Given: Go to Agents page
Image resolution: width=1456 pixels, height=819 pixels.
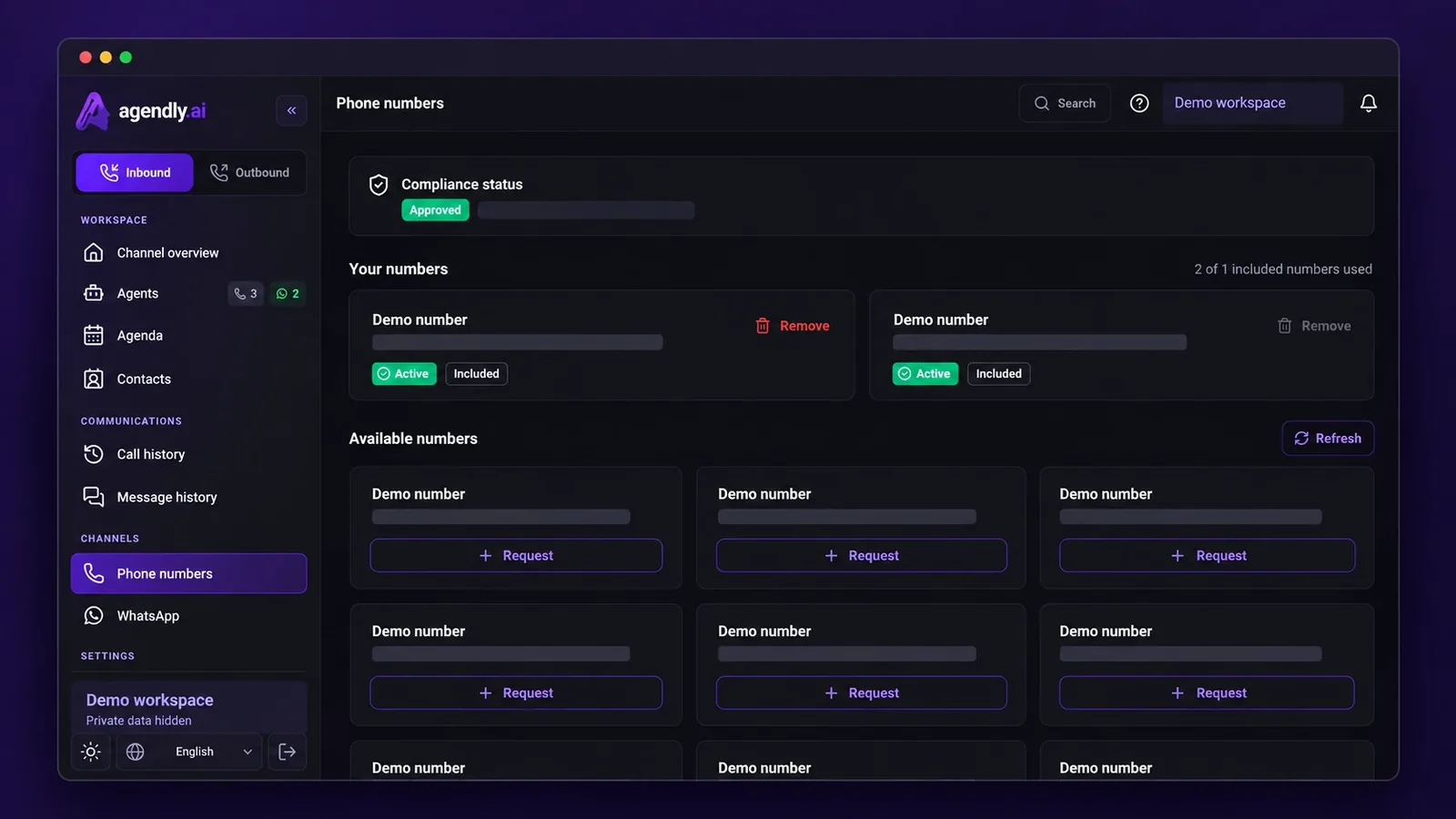Looking at the screenshot, I should (136, 293).
